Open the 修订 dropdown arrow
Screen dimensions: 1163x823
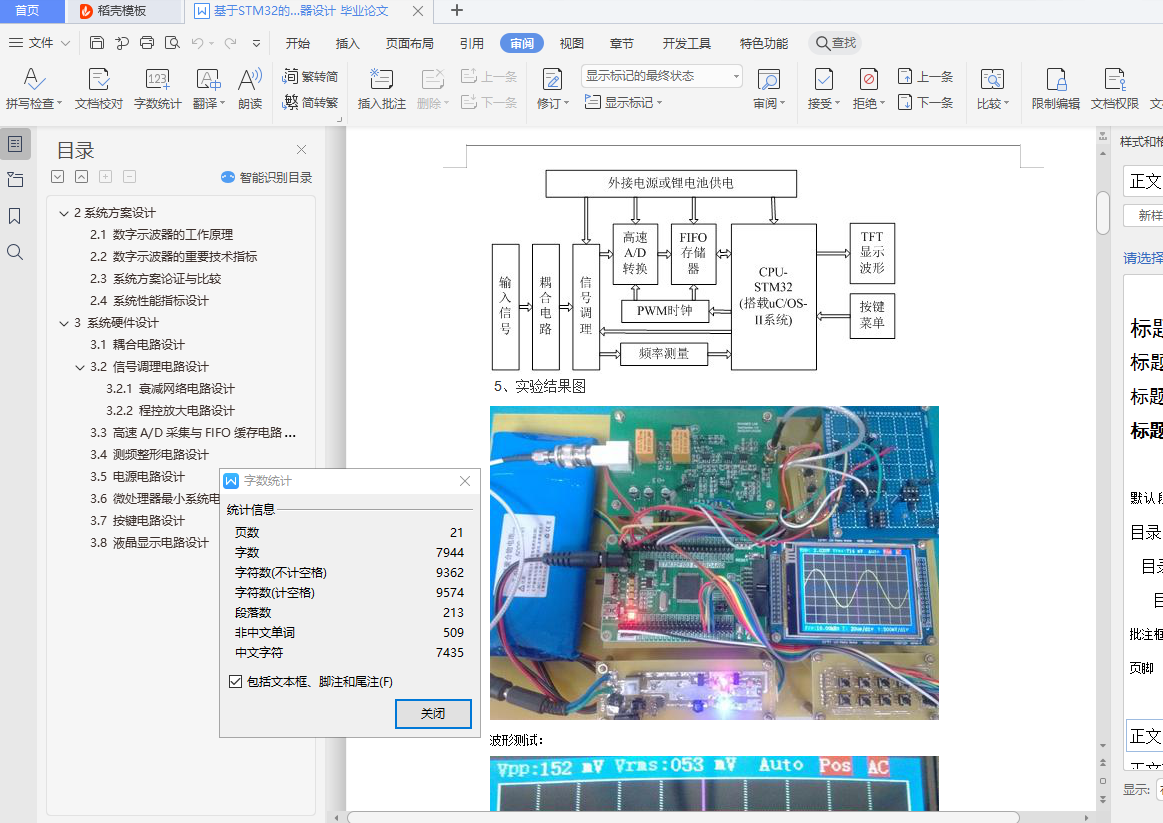click(567, 103)
